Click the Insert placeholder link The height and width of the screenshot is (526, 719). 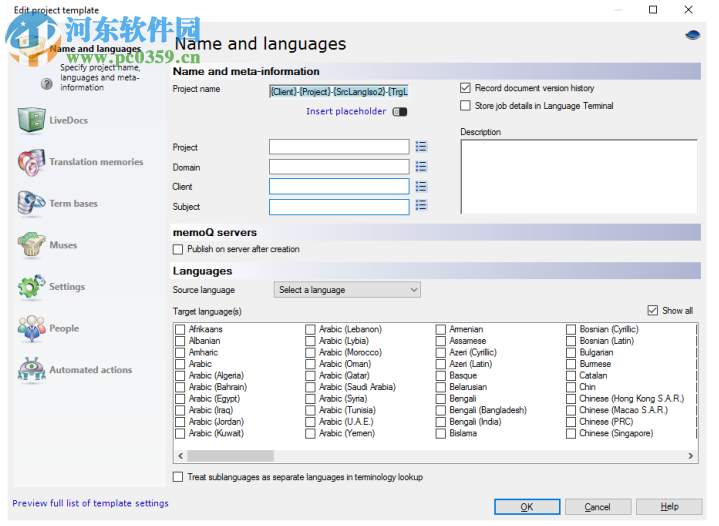[346, 111]
